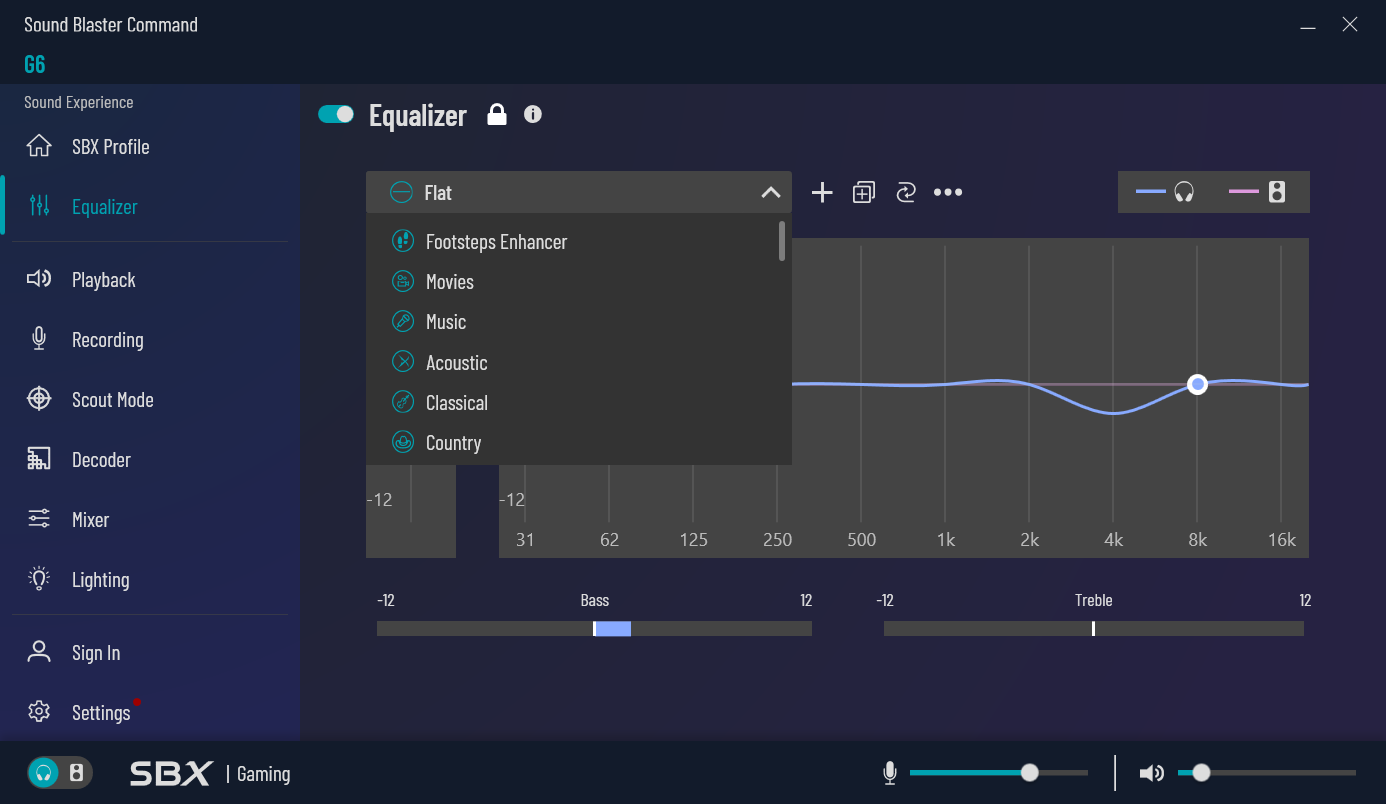The image size is (1386, 804).
Task: Click the plus icon to add preset
Action: click(x=822, y=193)
